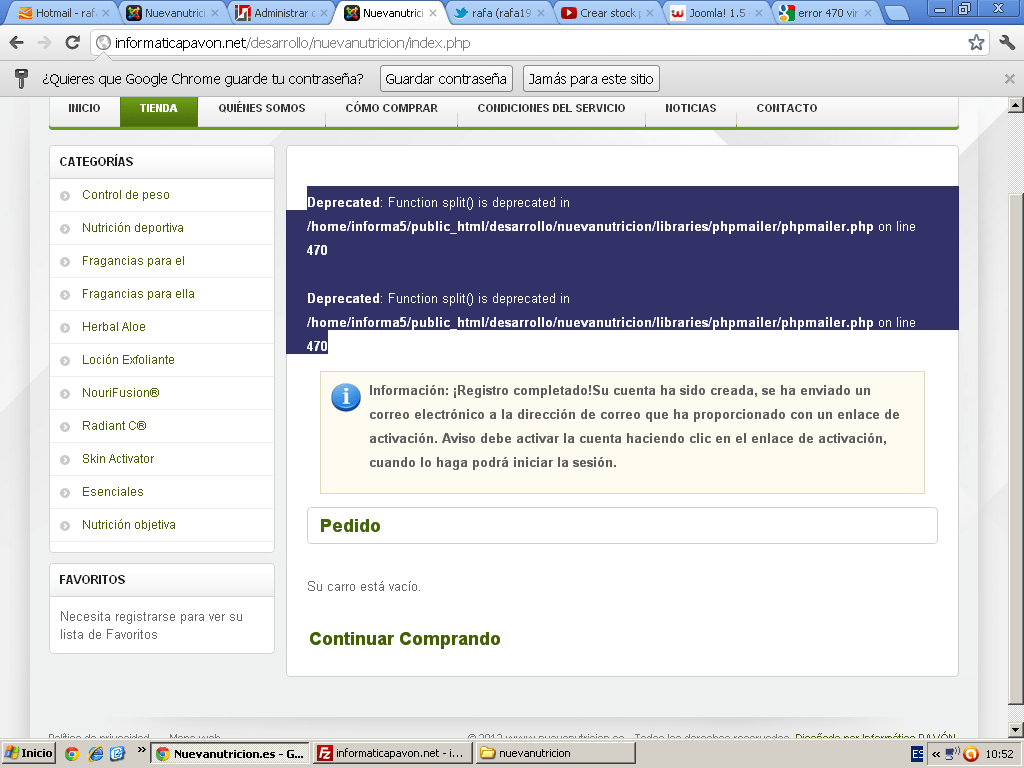
Task: Open Loción Exfoliante category
Action: 129,360
